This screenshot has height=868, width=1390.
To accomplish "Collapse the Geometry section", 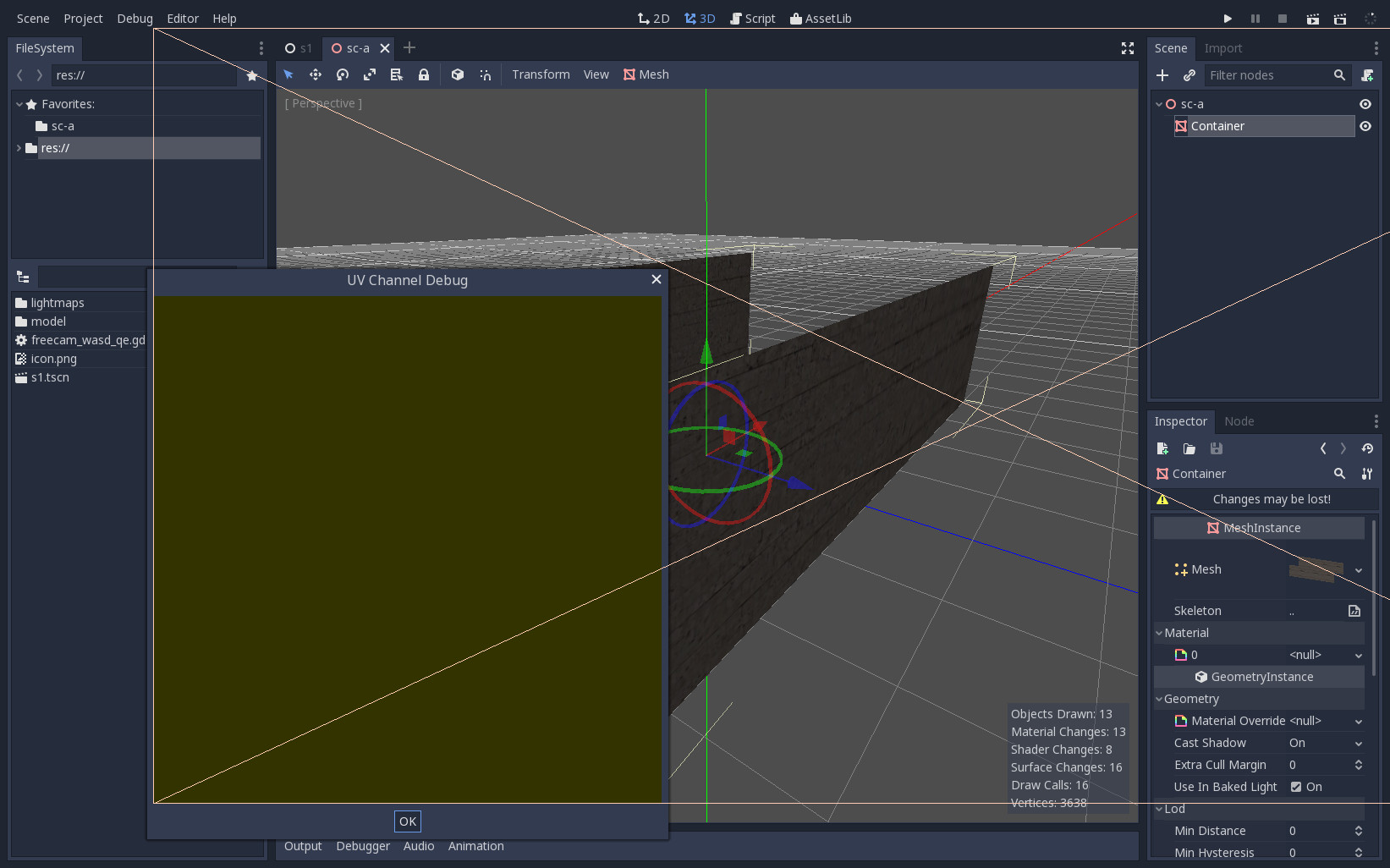I will (1159, 699).
